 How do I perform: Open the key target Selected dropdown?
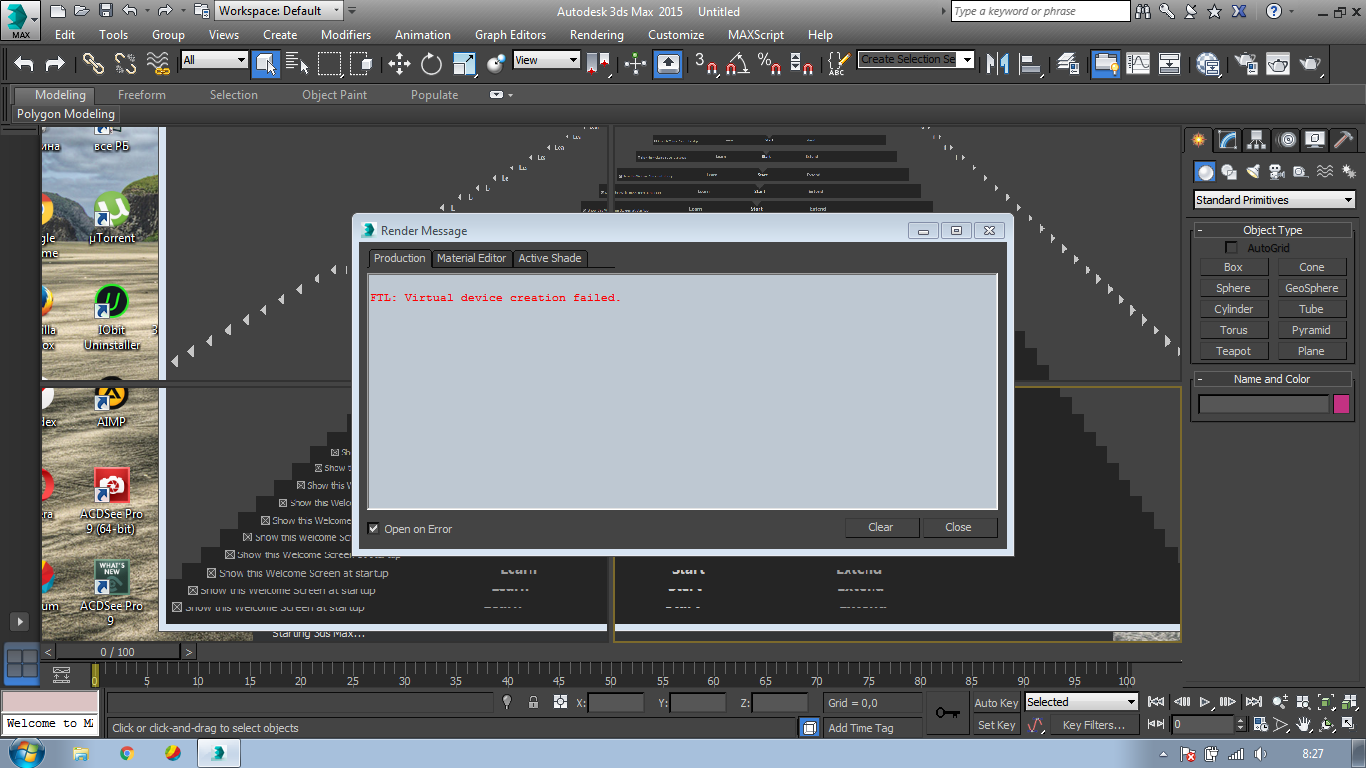pyautogui.click(x=1080, y=702)
